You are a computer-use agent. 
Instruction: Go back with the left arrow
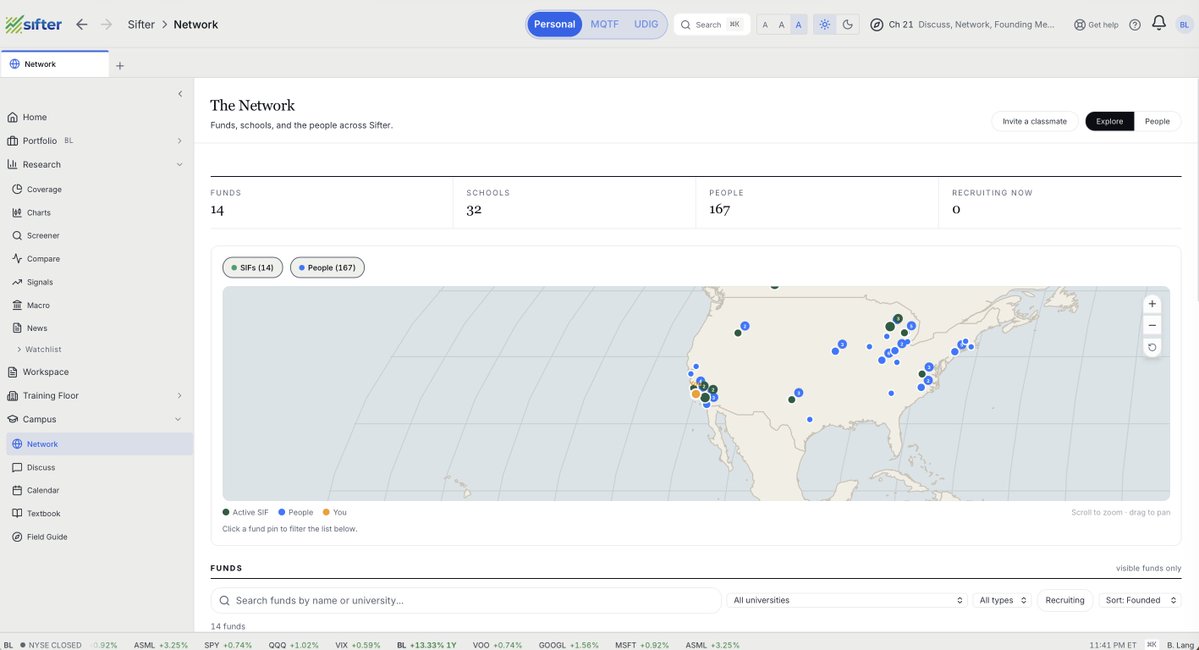(82, 24)
